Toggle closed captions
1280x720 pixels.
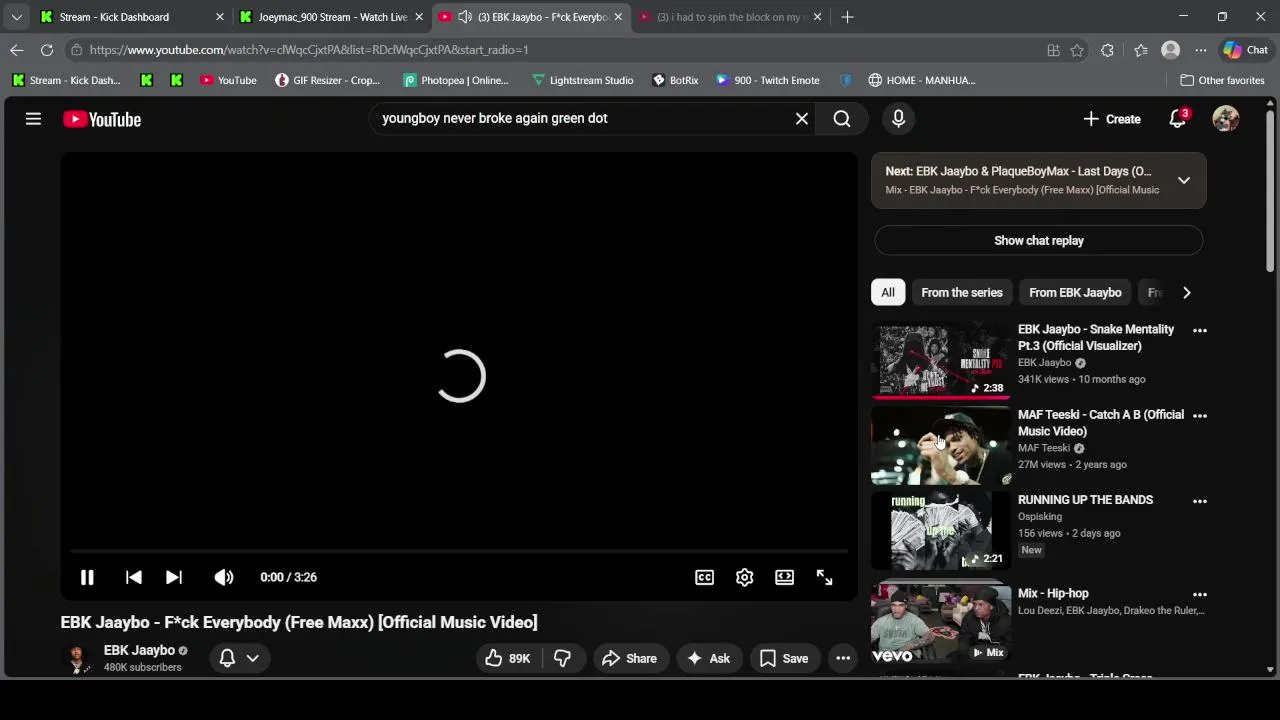pyautogui.click(x=704, y=577)
